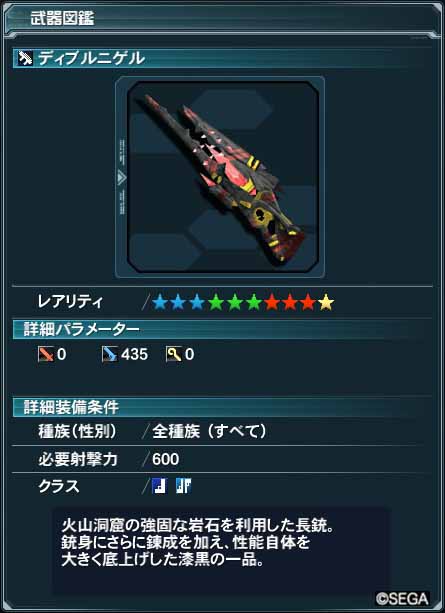This screenshot has width=445, height=613.
Task: Click the melee attack power icon
Action: click(46, 355)
